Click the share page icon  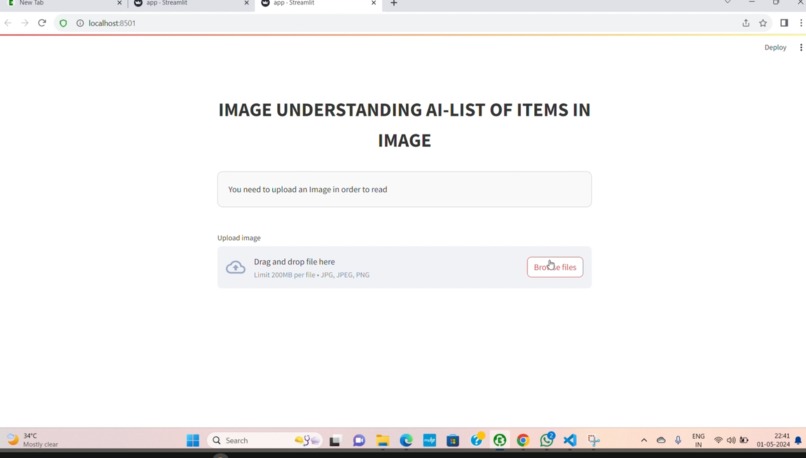(746, 23)
